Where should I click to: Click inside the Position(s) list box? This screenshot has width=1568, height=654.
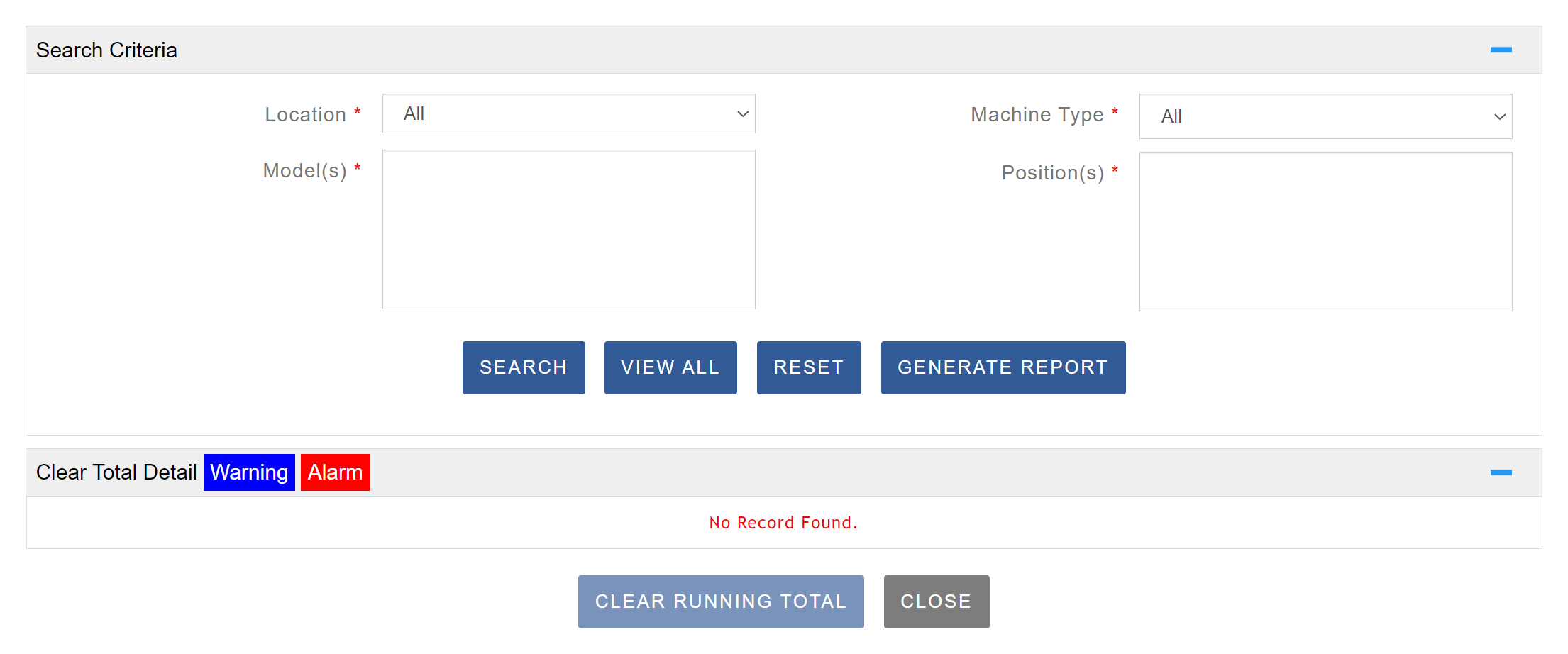point(1325,231)
